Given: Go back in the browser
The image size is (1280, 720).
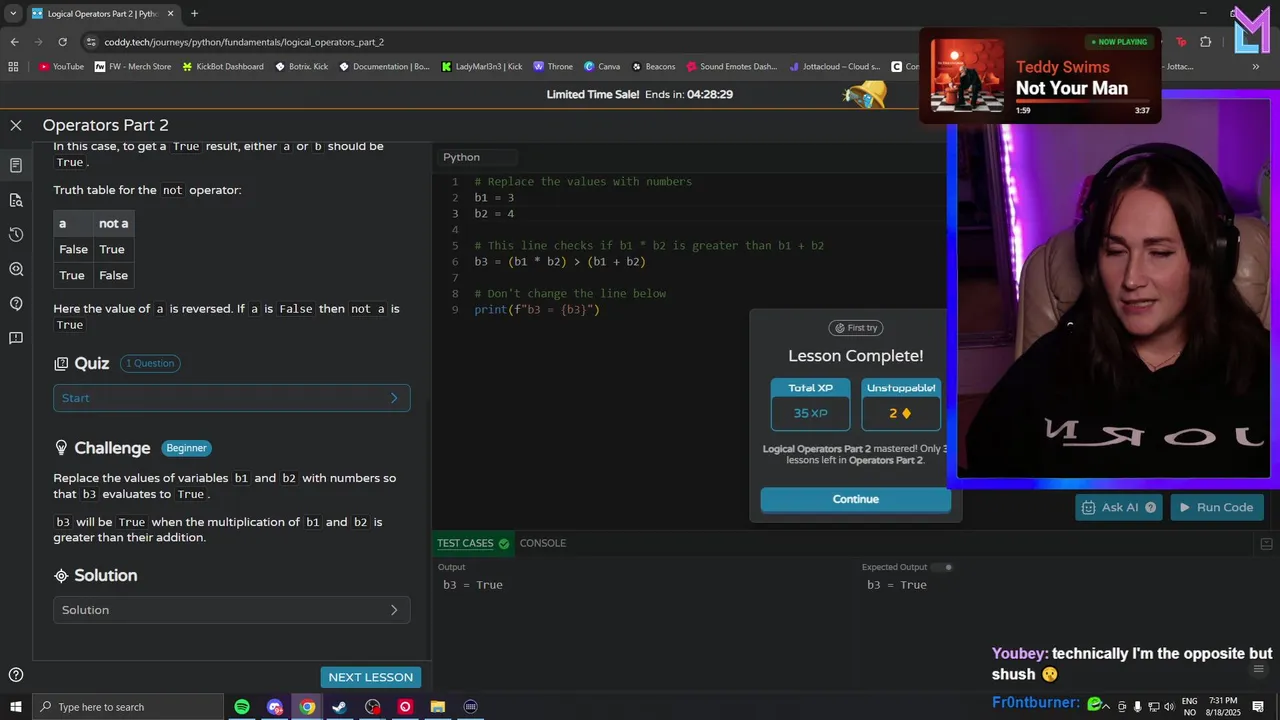Looking at the screenshot, I should click(14, 42).
